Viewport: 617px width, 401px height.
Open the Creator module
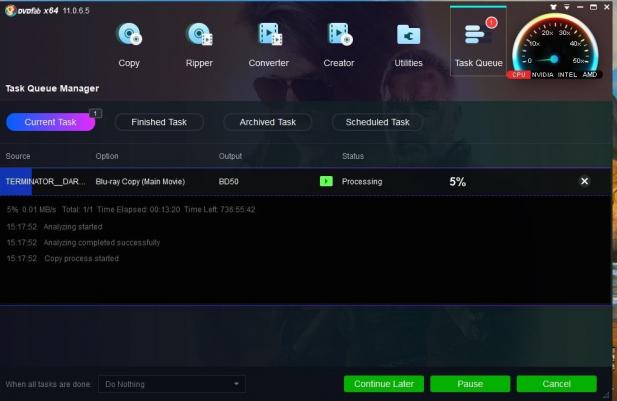339,45
